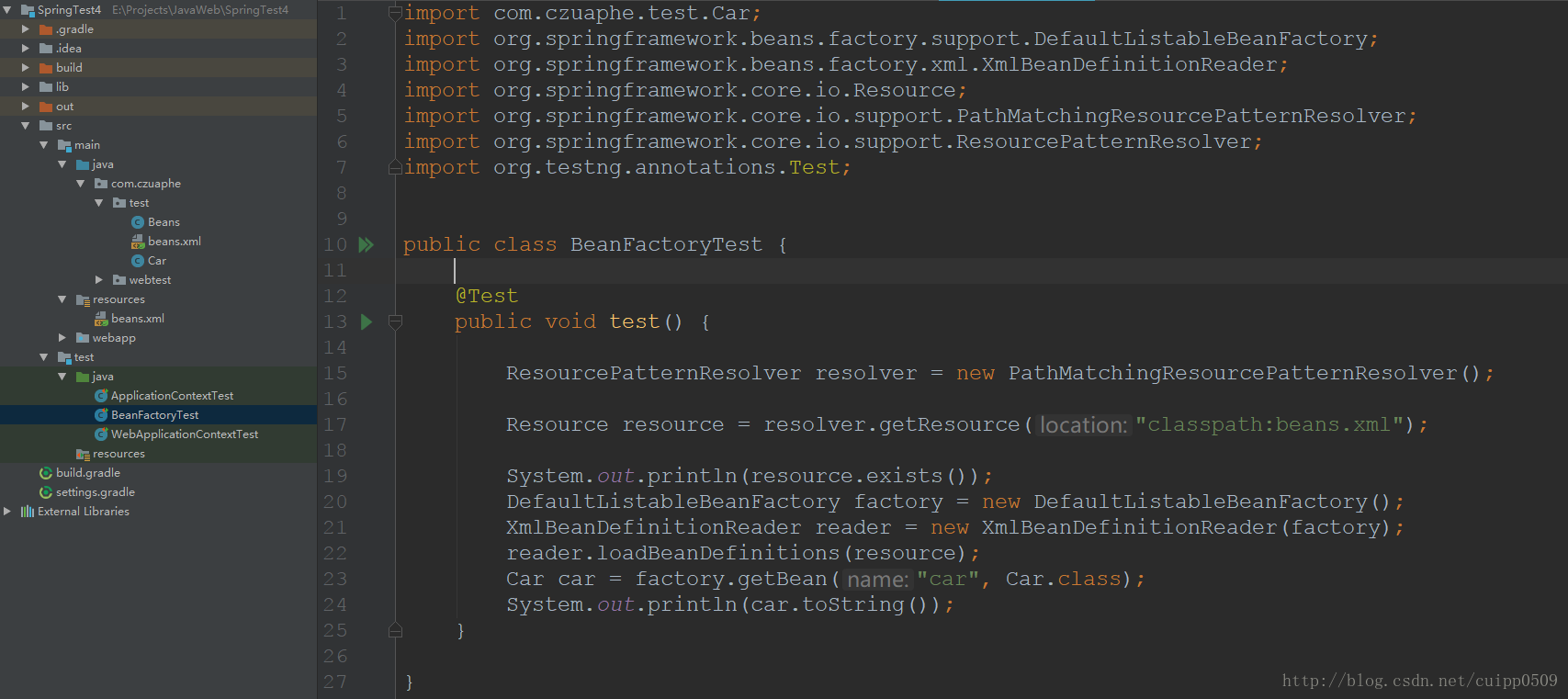Click the "classpath:beans.xml" string literal

1269,424
